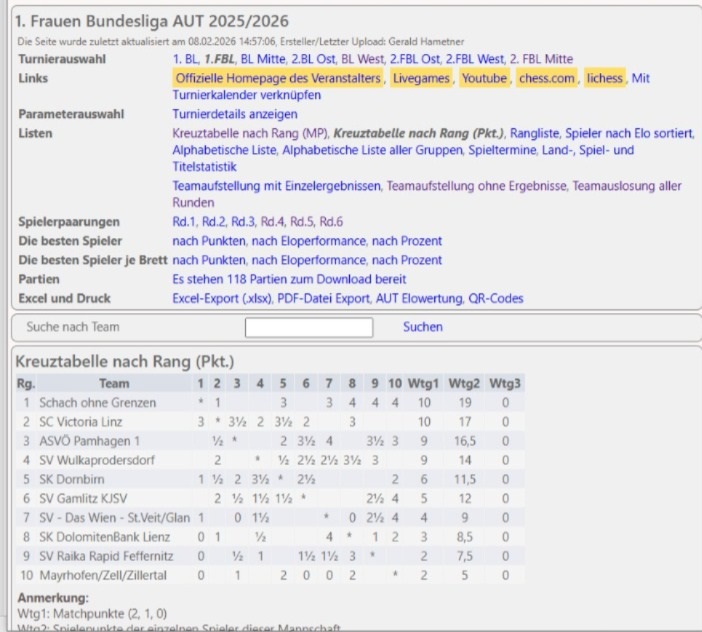Open the Livegames link

[420, 77]
